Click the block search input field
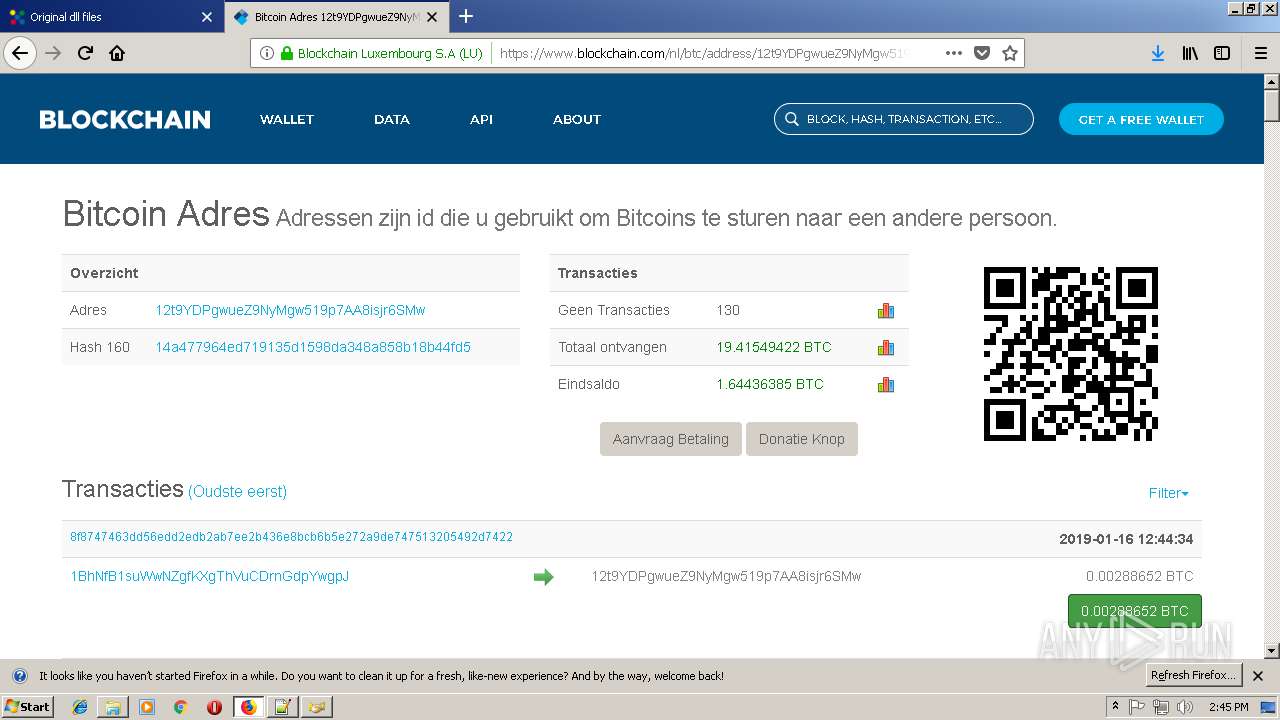This screenshot has height=720, width=1280. pos(904,119)
